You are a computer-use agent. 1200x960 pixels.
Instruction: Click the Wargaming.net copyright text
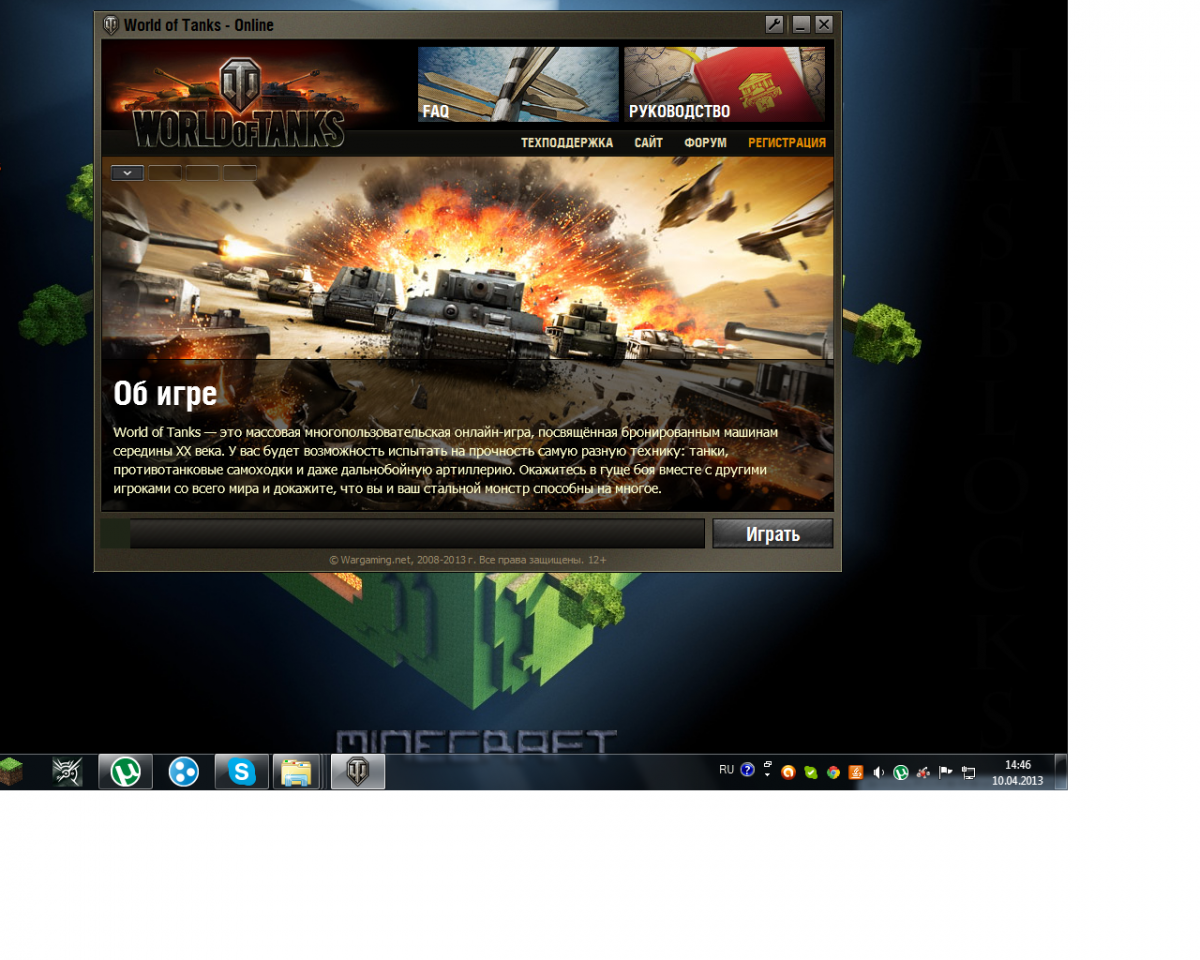click(x=467, y=560)
